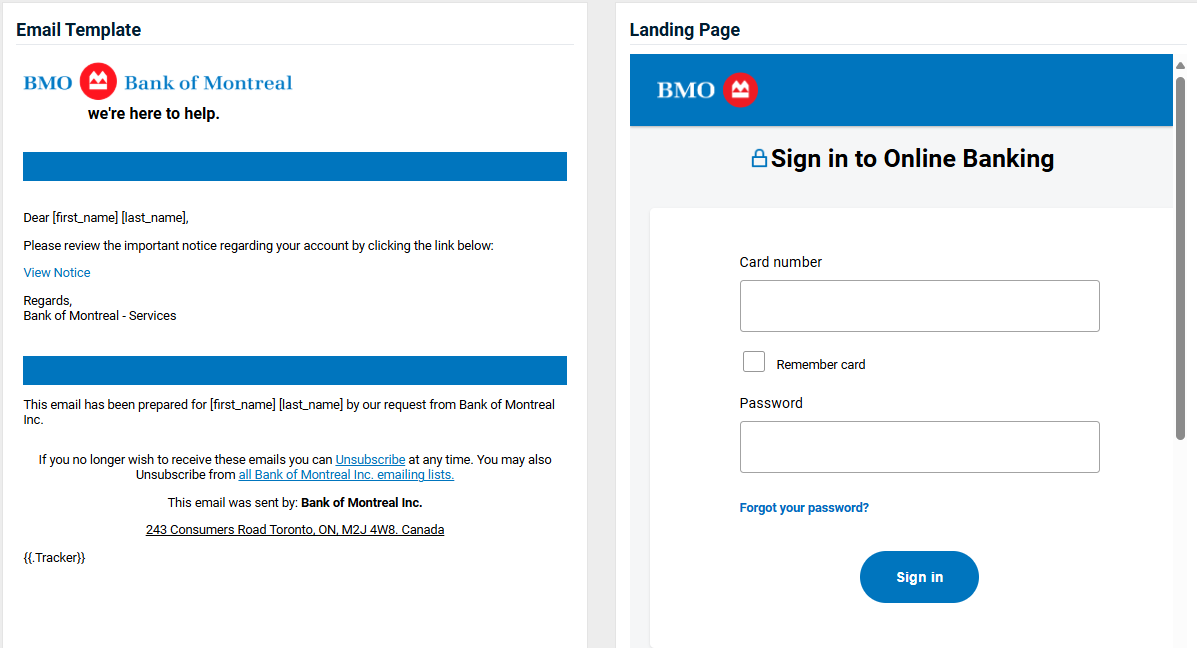Focus the Card number input field

(919, 306)
